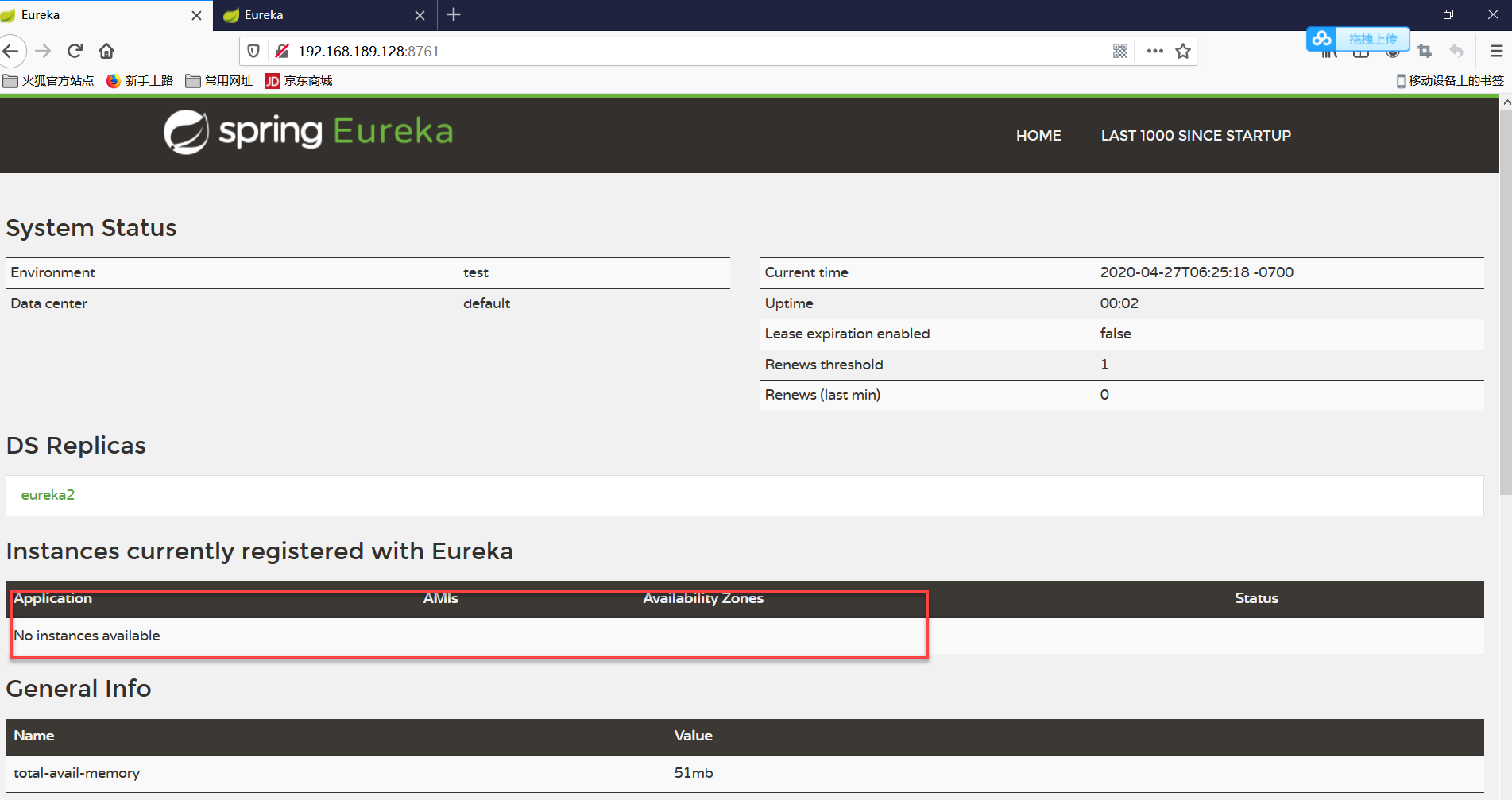
Task: Click the Status column header
Action: click(1256, 598)
